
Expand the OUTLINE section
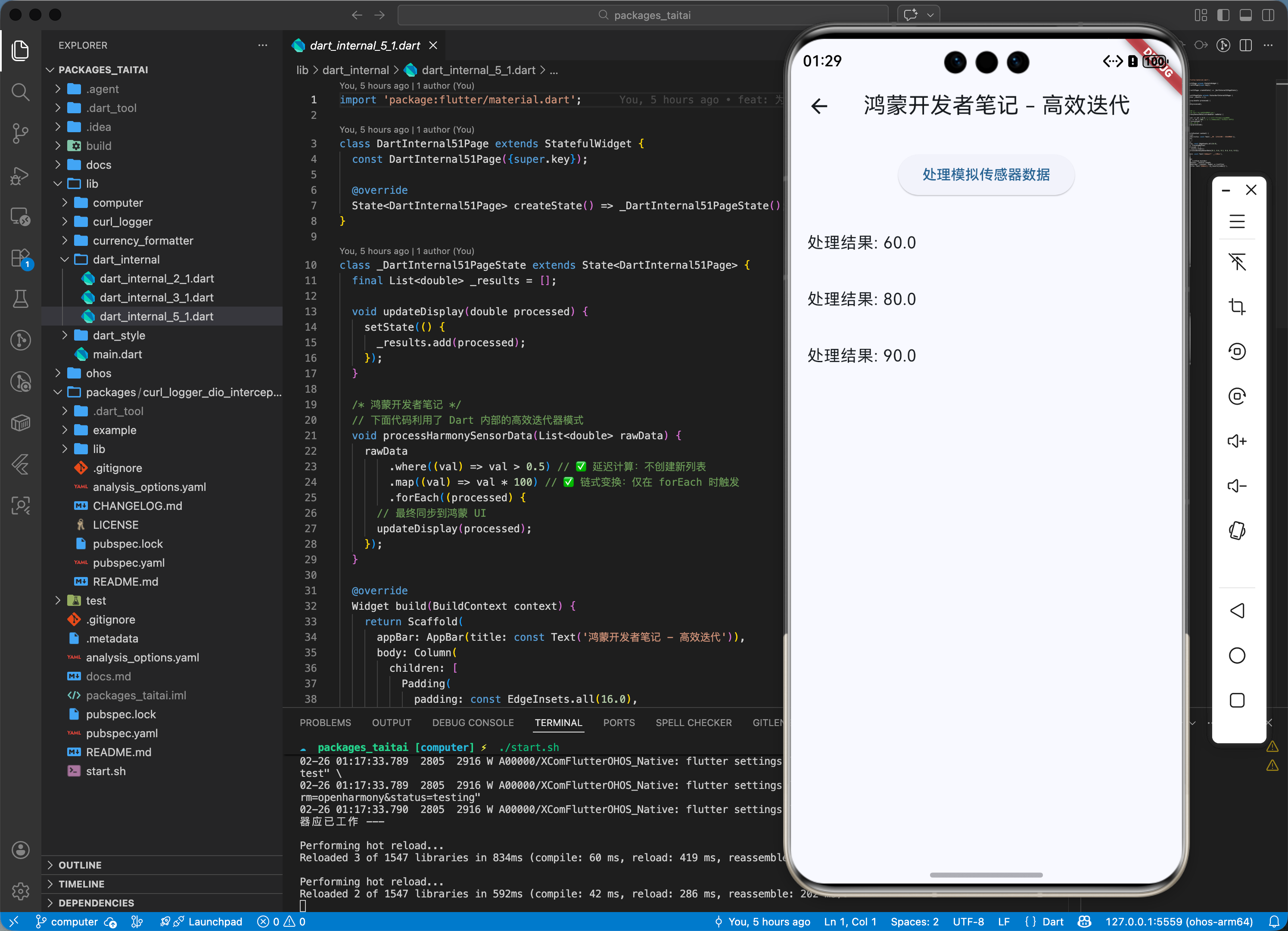[x=80, y=865]
